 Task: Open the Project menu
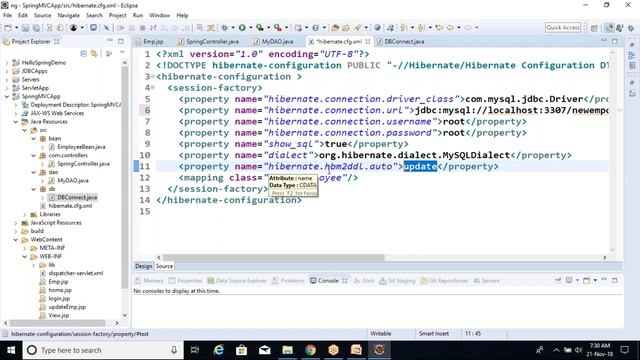pyautogui.click(x=118, y=15)
